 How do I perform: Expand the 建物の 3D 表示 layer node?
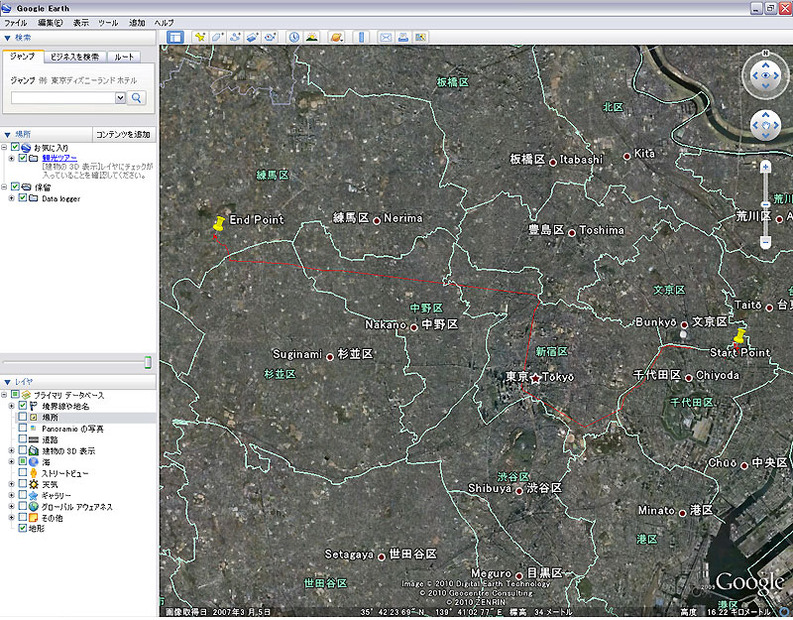tap(11, 451)
